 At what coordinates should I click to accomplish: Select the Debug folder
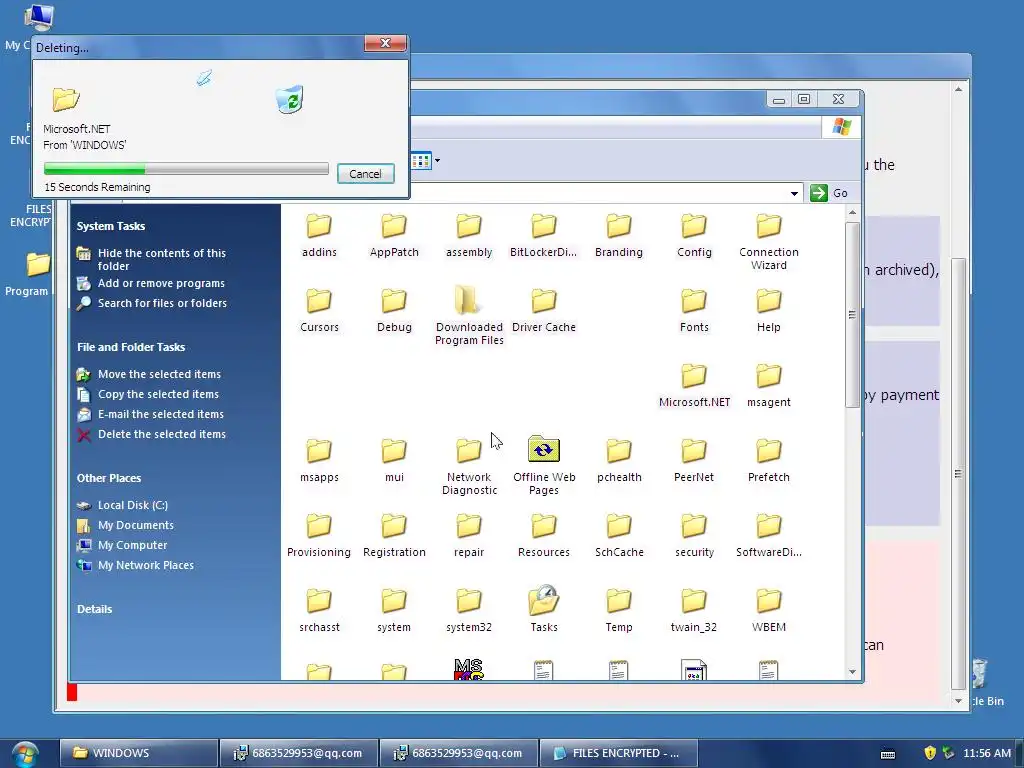tap(394, 310)
